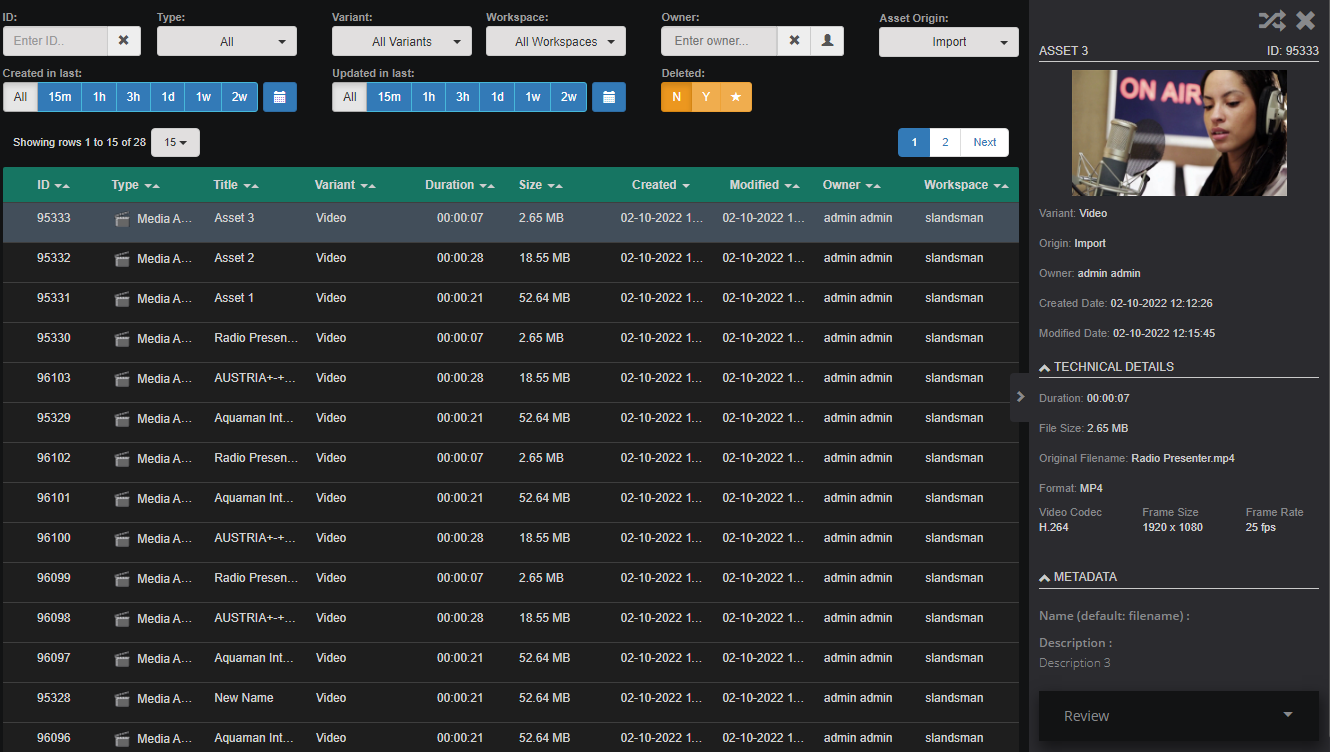This screenshot has width=1330, height=752.
Task: Select the star option in Deleted filter
Action: pos(735,97)
